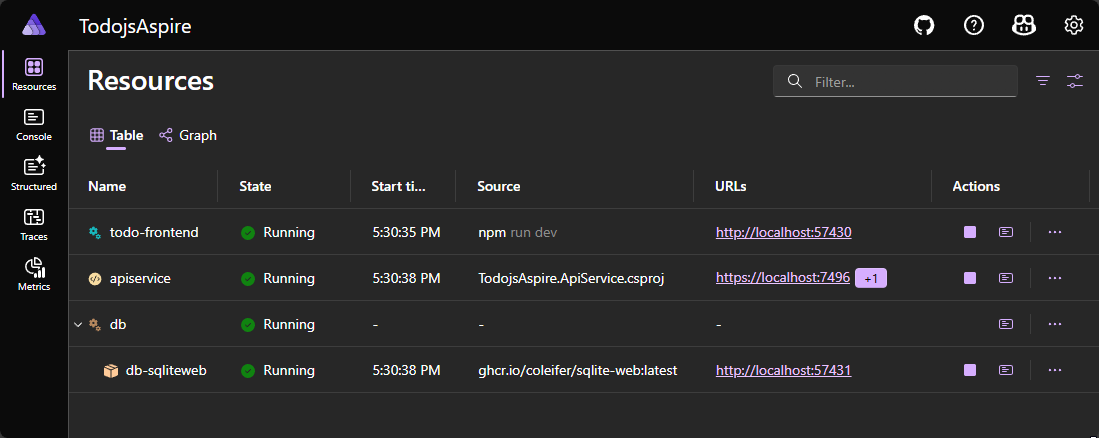Open the Help question mark icon
Image resolution: width=1099 pixels, height=438 pixels.
[x=974, y=26]
